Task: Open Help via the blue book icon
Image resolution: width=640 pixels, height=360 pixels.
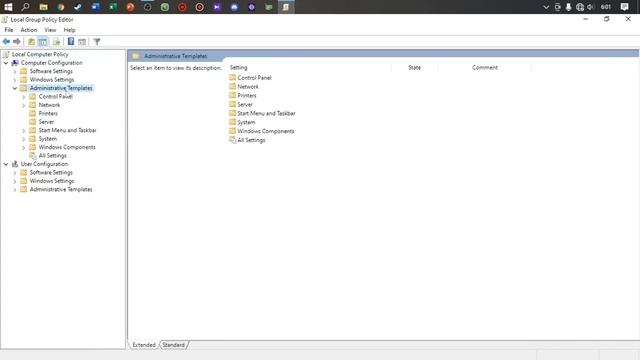Action: pos(71,41)
